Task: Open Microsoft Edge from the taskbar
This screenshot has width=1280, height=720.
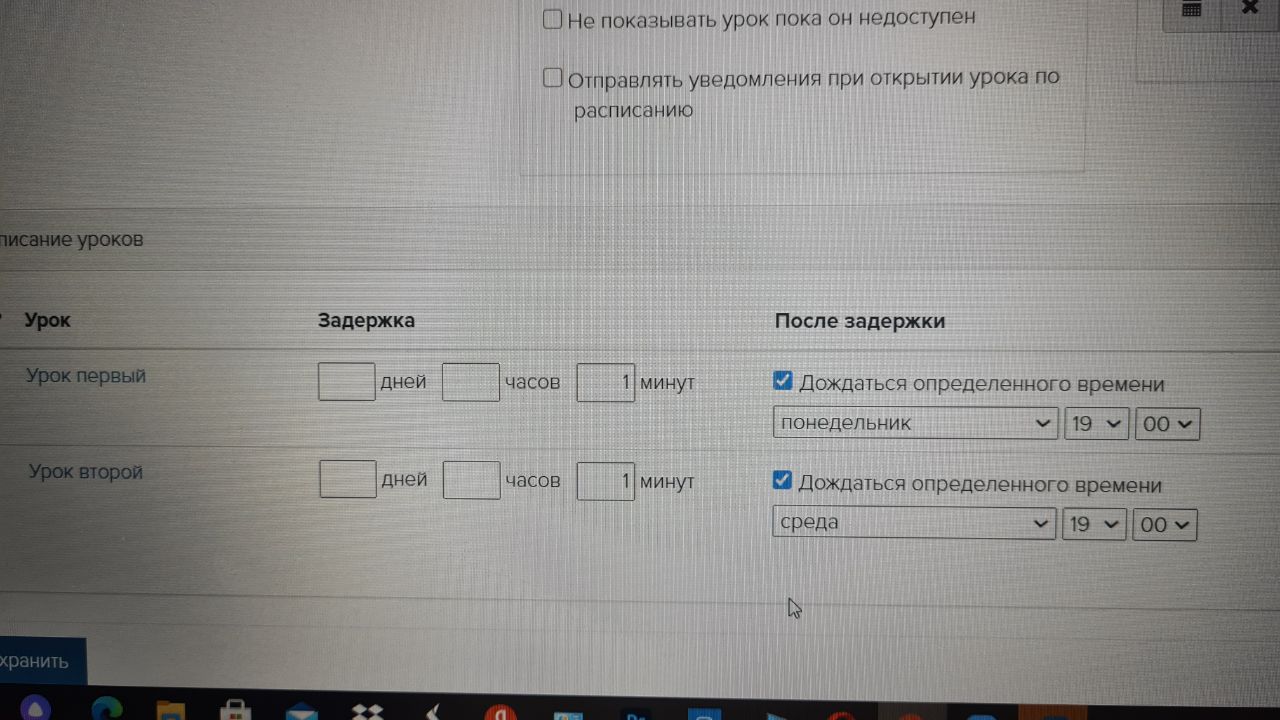Action: tap(106, 709)
